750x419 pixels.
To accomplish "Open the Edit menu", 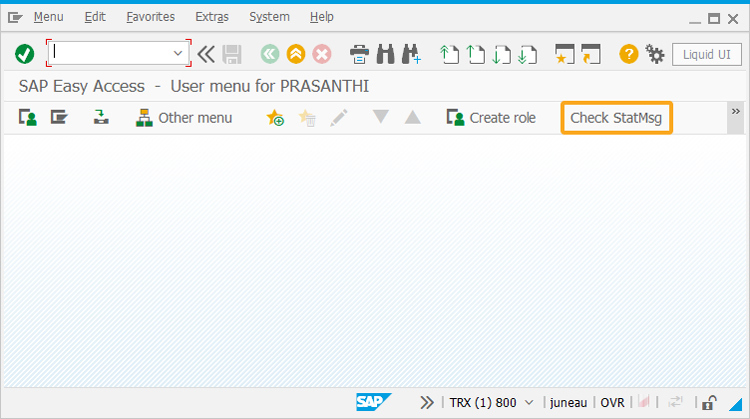I will [x=95, y=17].
